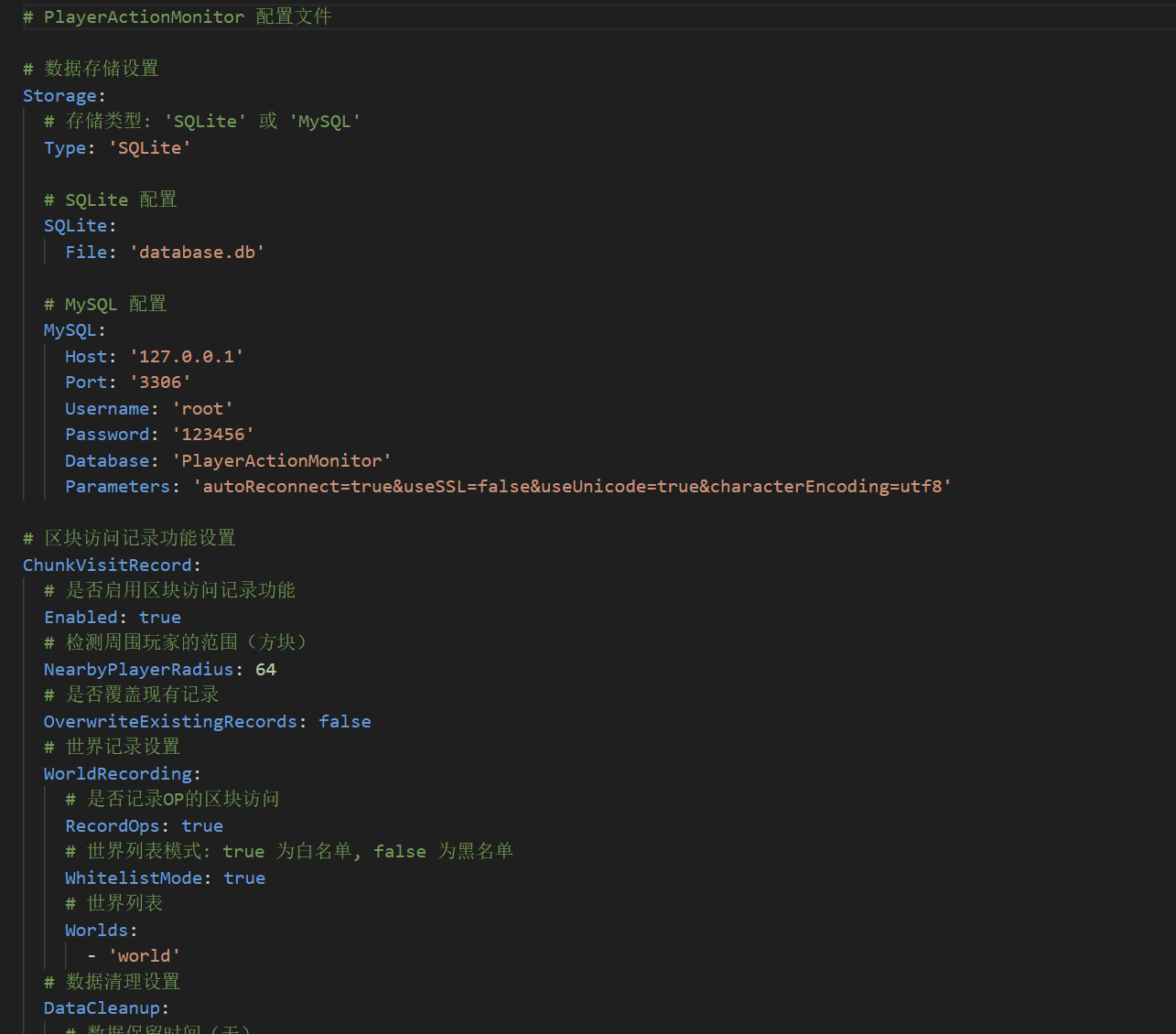
Task: Click the 'MySQL:' section key
Action: [x=74, y=329]
